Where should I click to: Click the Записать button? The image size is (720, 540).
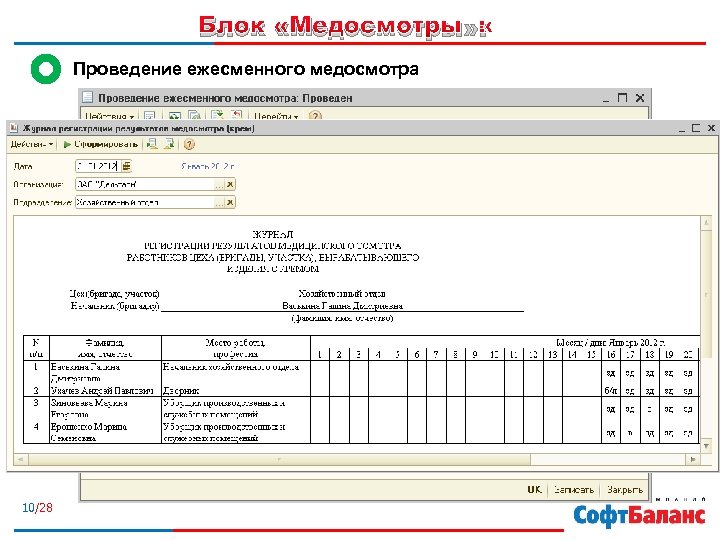click(x=574, y=489)
